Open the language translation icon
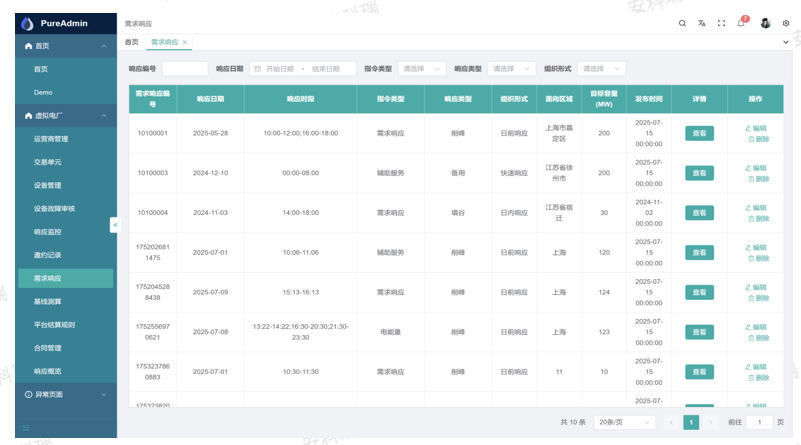The height and width of the screenshot is (445, 801). pyautogui.click(x=702, y=24)
